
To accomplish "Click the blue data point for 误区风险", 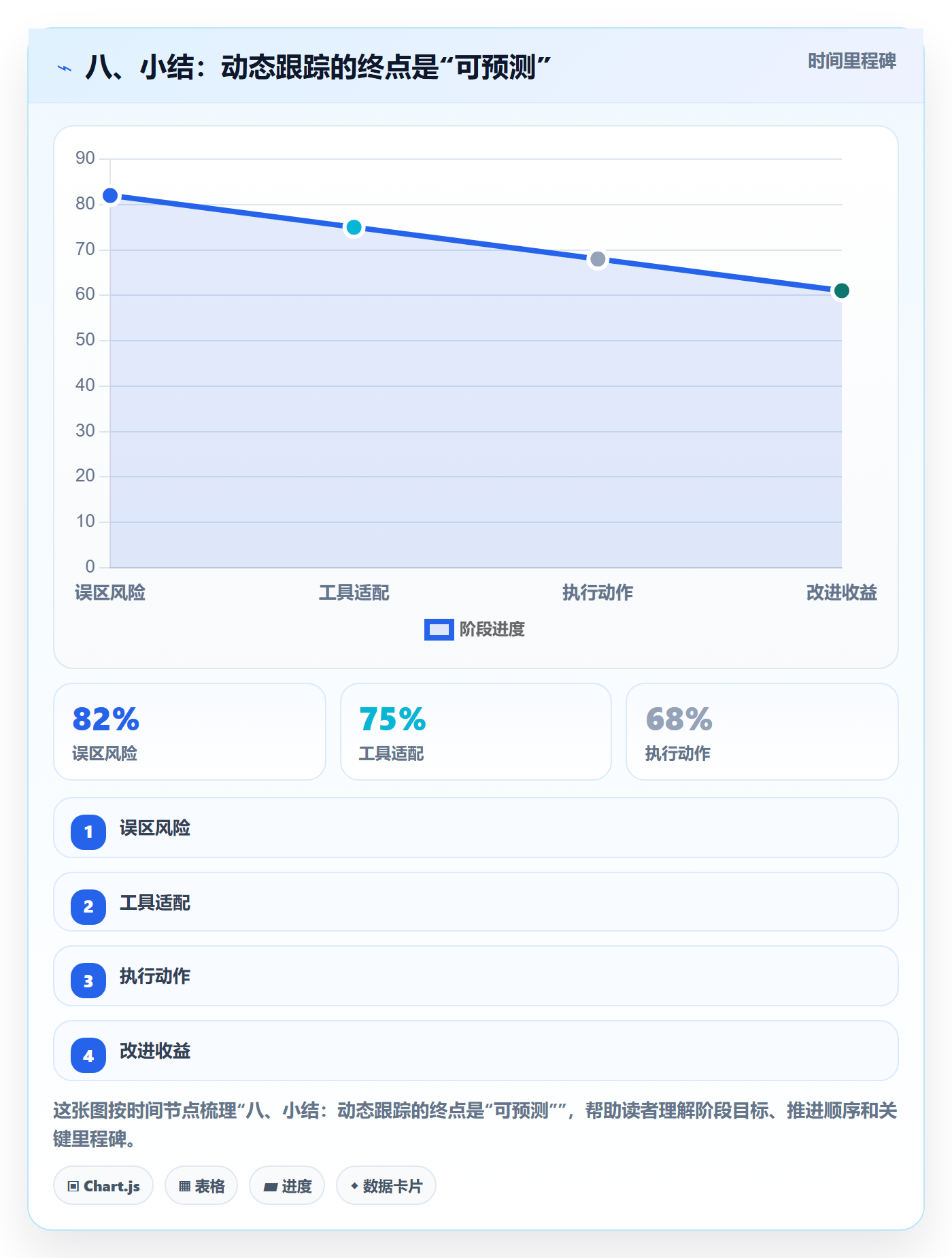I will (x=110, y=196).
